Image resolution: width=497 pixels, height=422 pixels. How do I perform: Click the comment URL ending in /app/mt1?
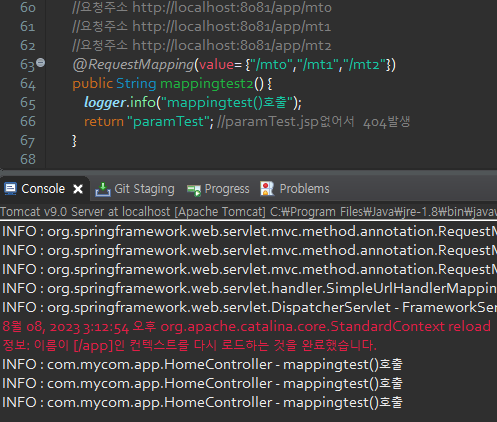point(232,27)
